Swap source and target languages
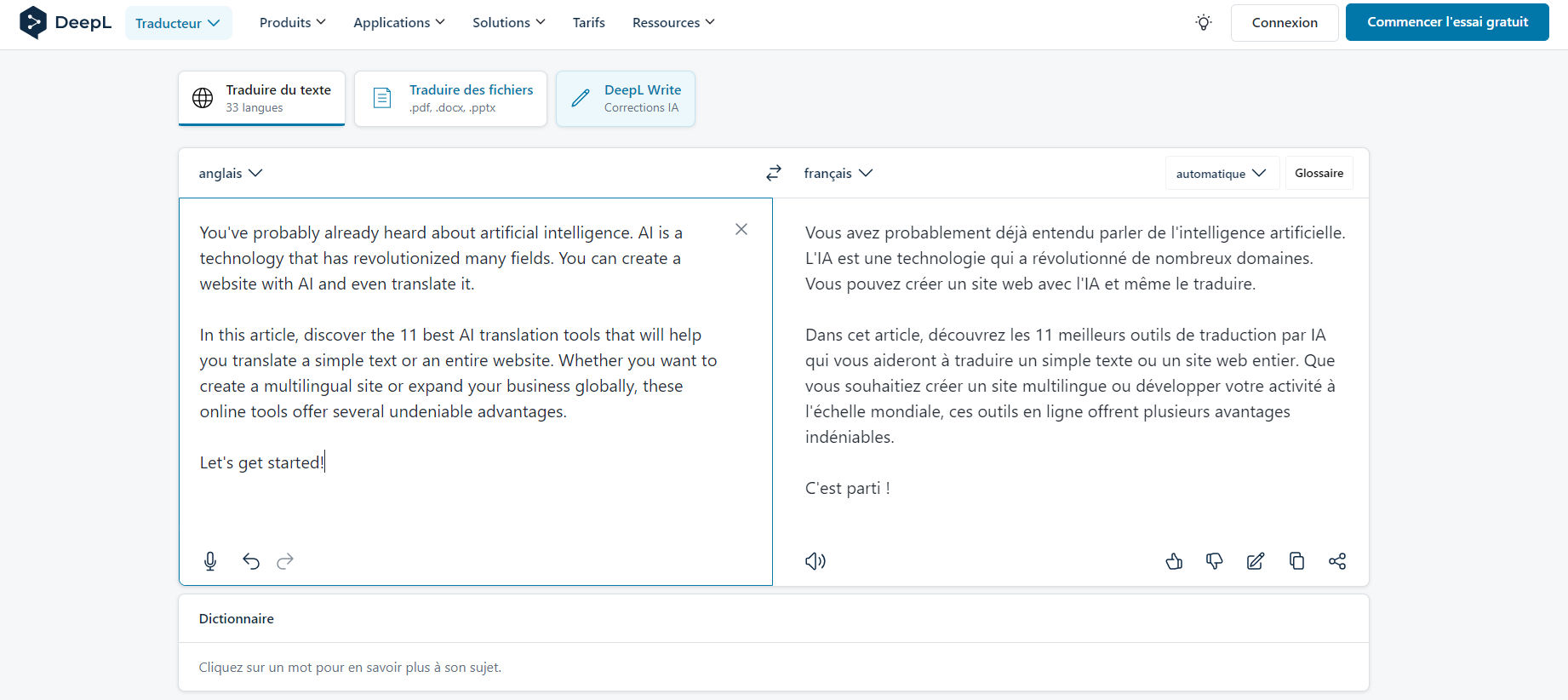Image resolution: width=1568 pixels, height=700 pixels. [773, 173]
